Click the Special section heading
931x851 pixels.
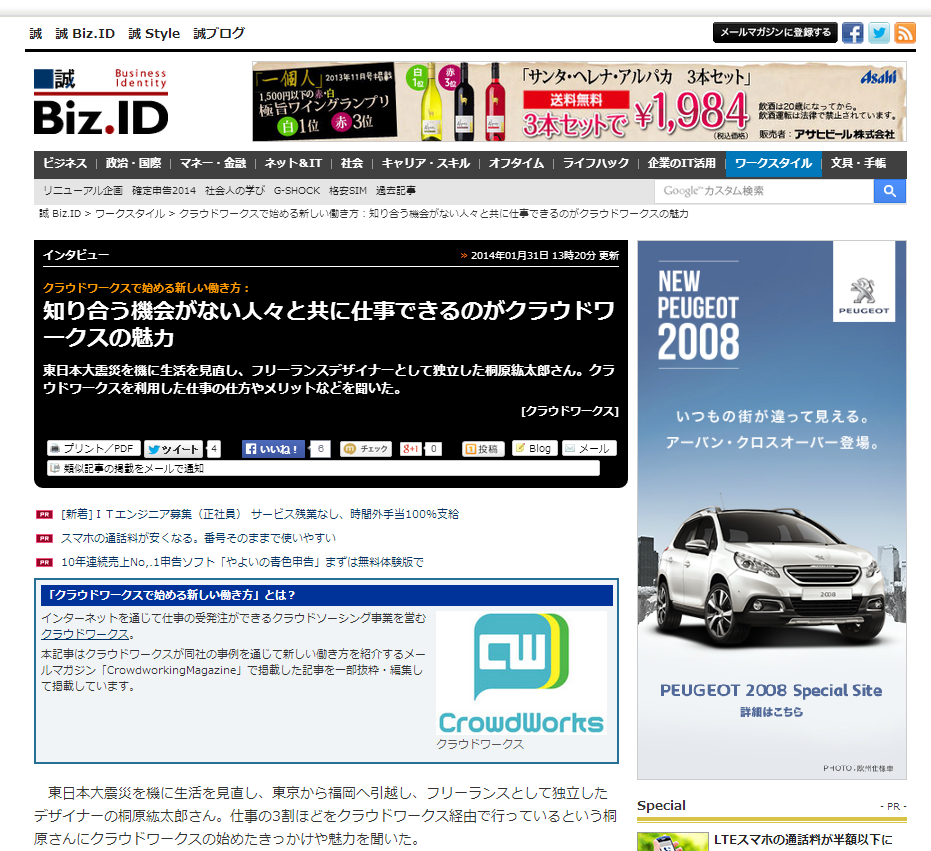point(661,806)
